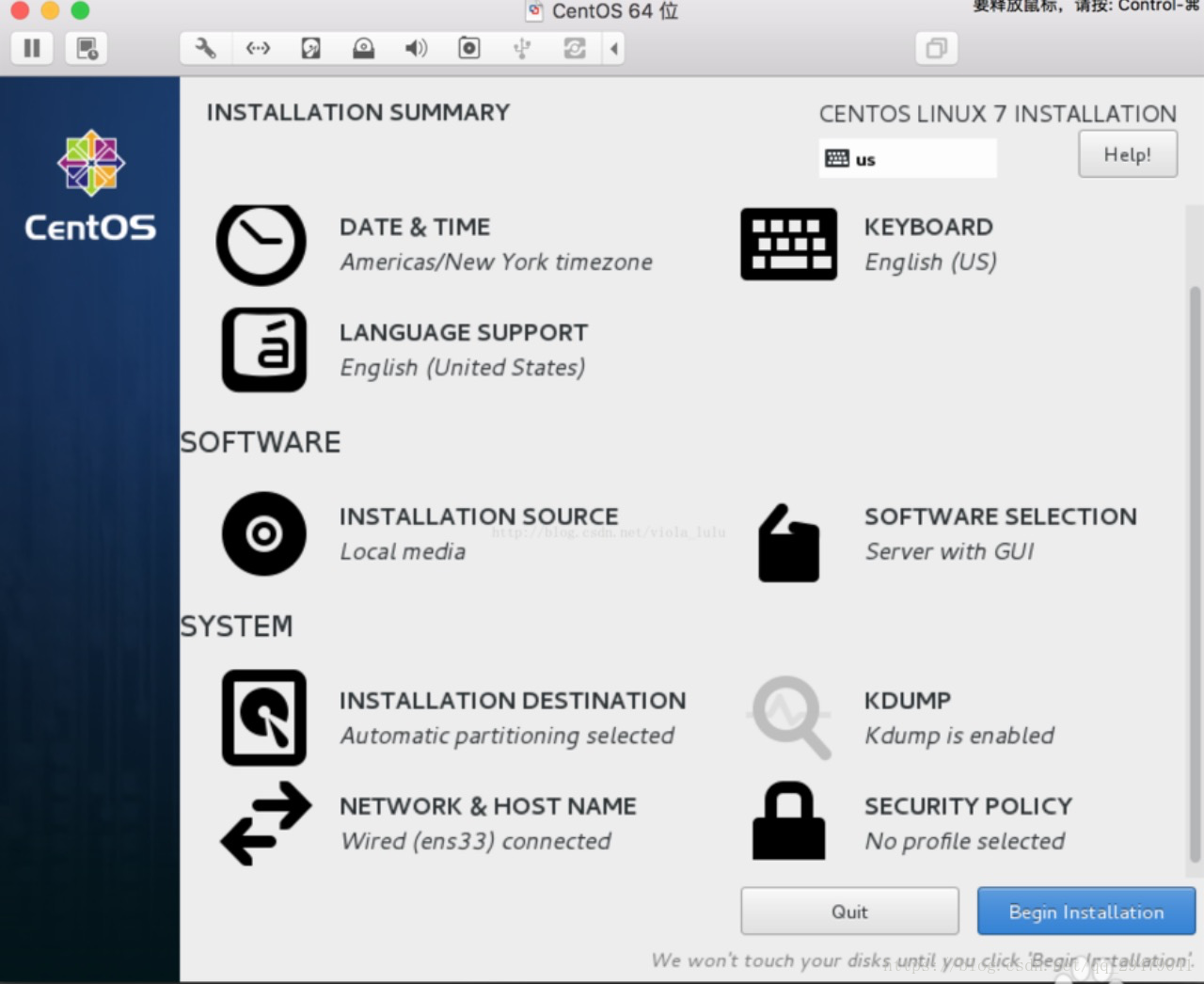The image size is (1204, 984).
Task: Select the LANGUAGE SUPPORT label
Action: [464, 332]
